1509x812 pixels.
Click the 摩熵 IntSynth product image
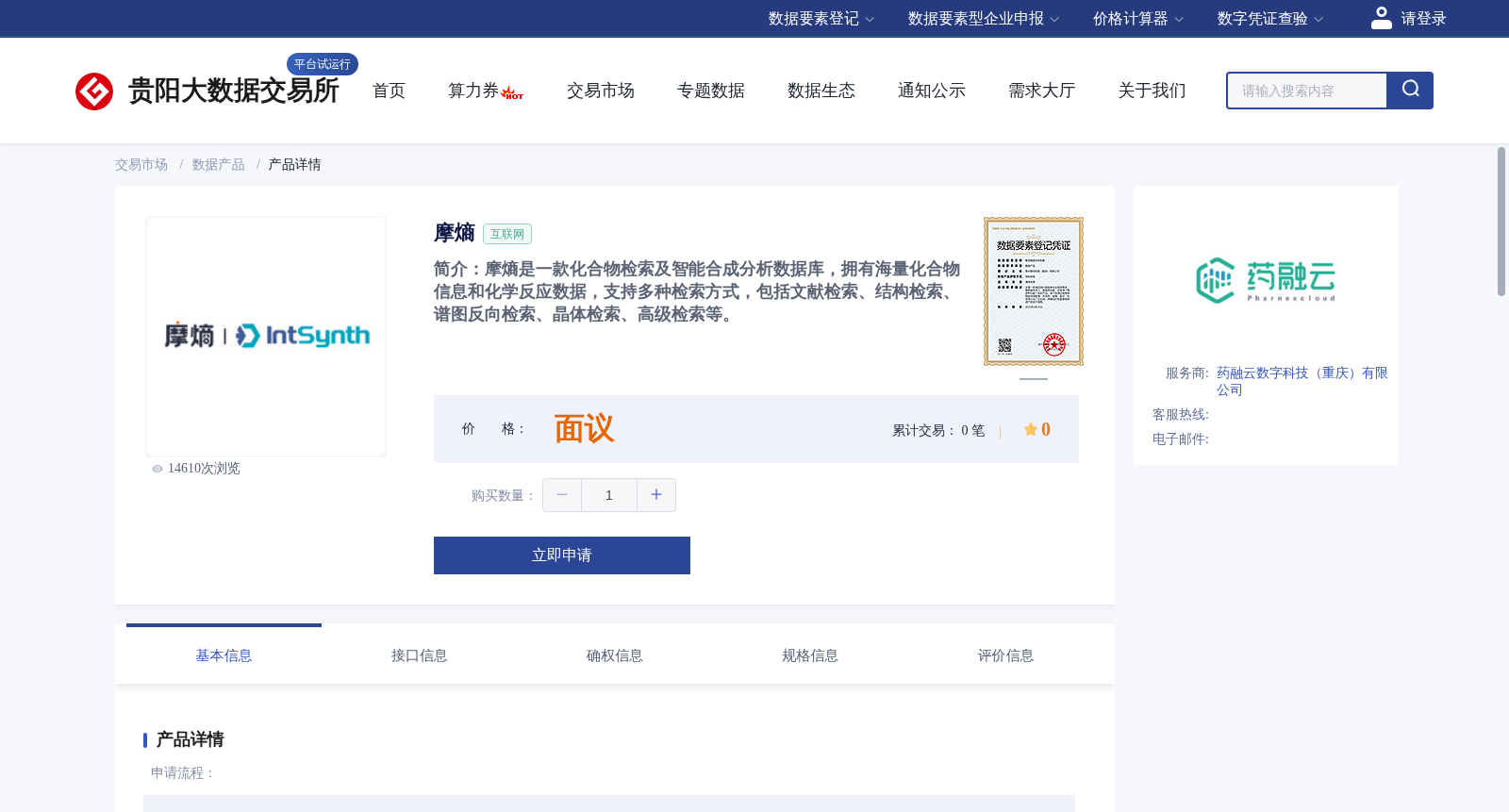266,337
